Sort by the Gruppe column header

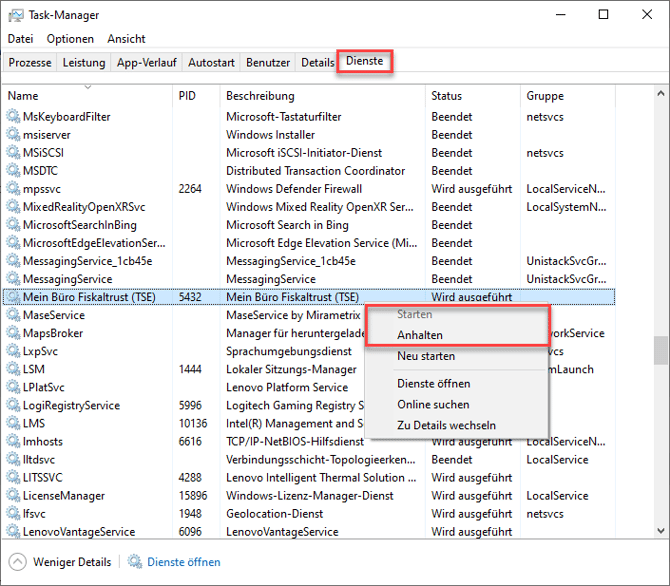tap(545, 96)
